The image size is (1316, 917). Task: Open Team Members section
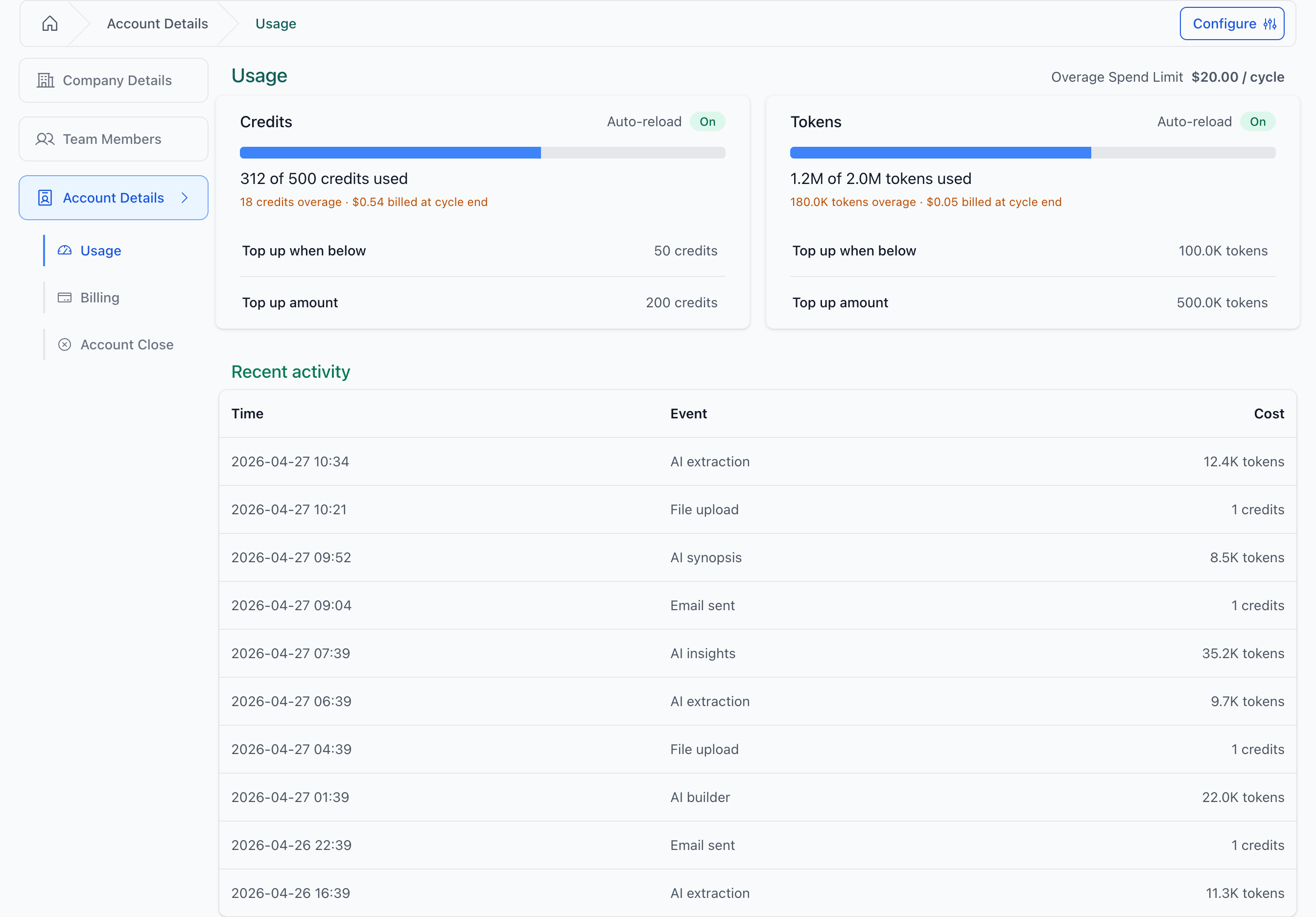(x=114, y=139)
